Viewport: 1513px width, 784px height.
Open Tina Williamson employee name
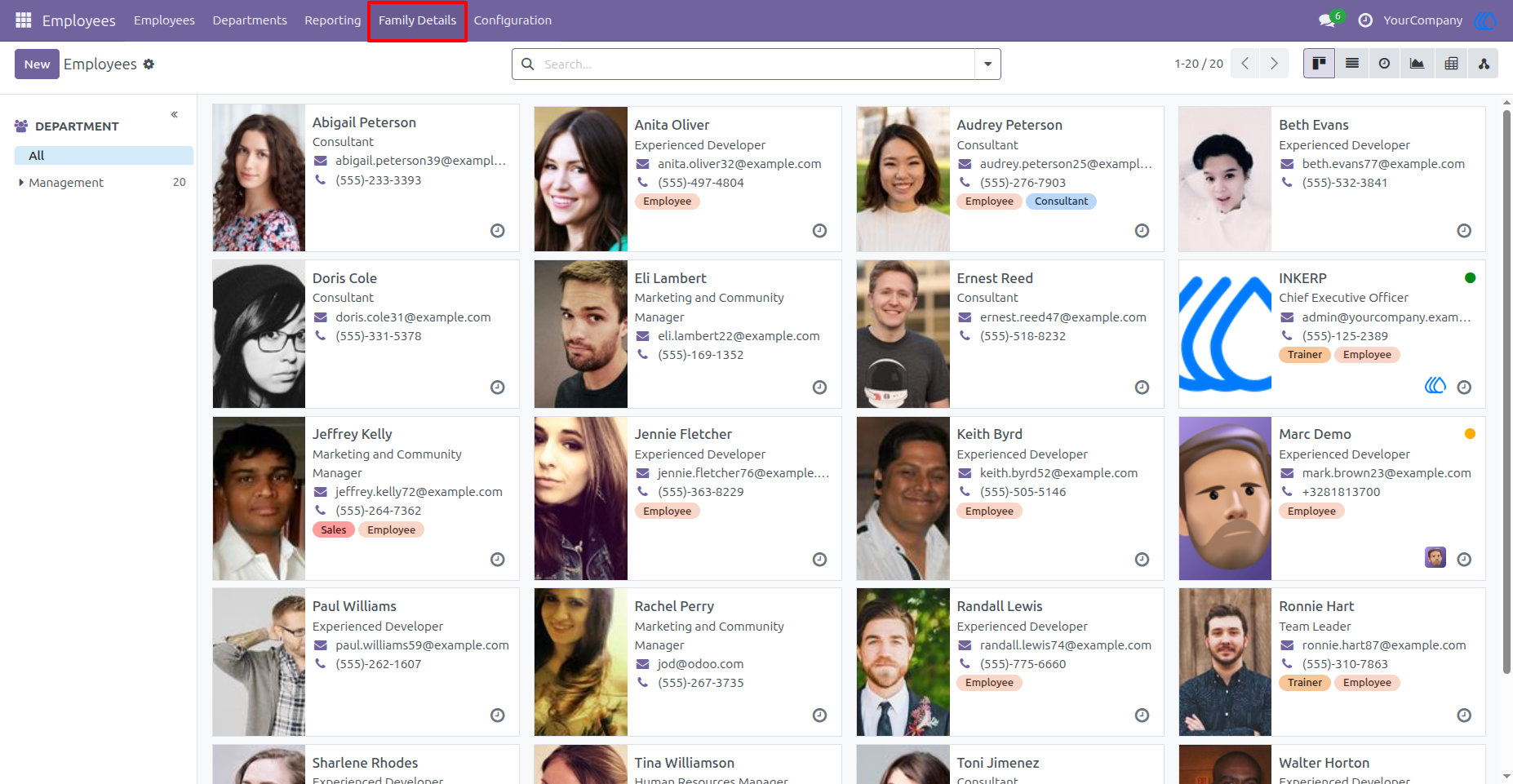(684, 763)
